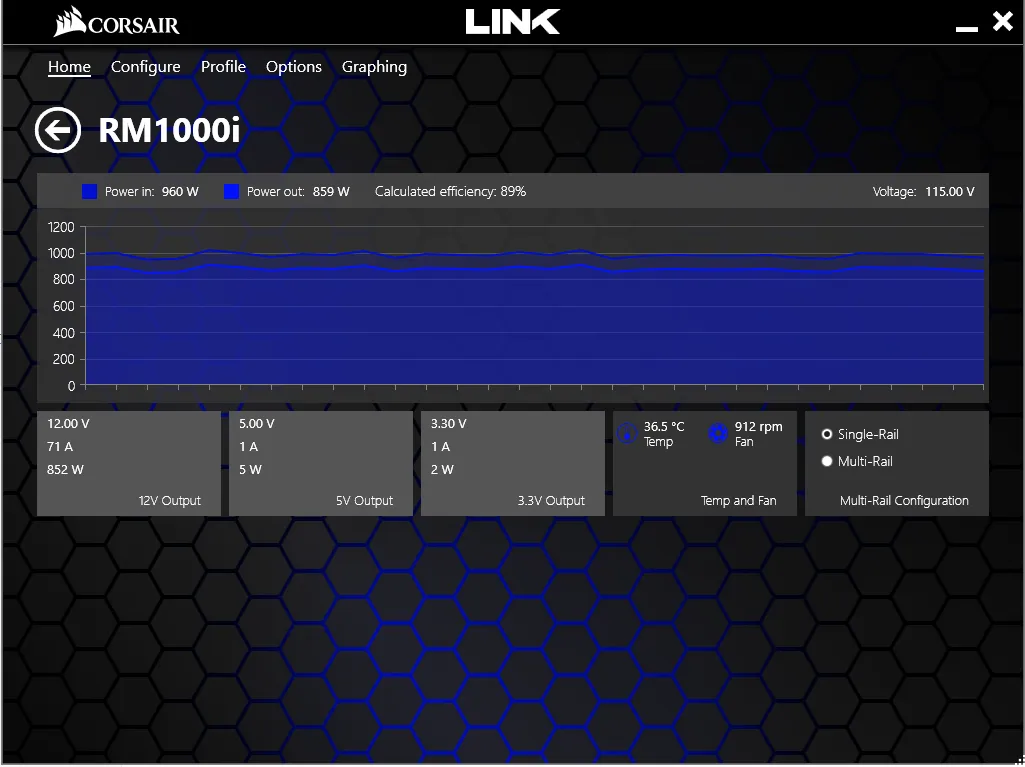Click the 5.00 V value
1025x767 pixels.
[257, 424]
